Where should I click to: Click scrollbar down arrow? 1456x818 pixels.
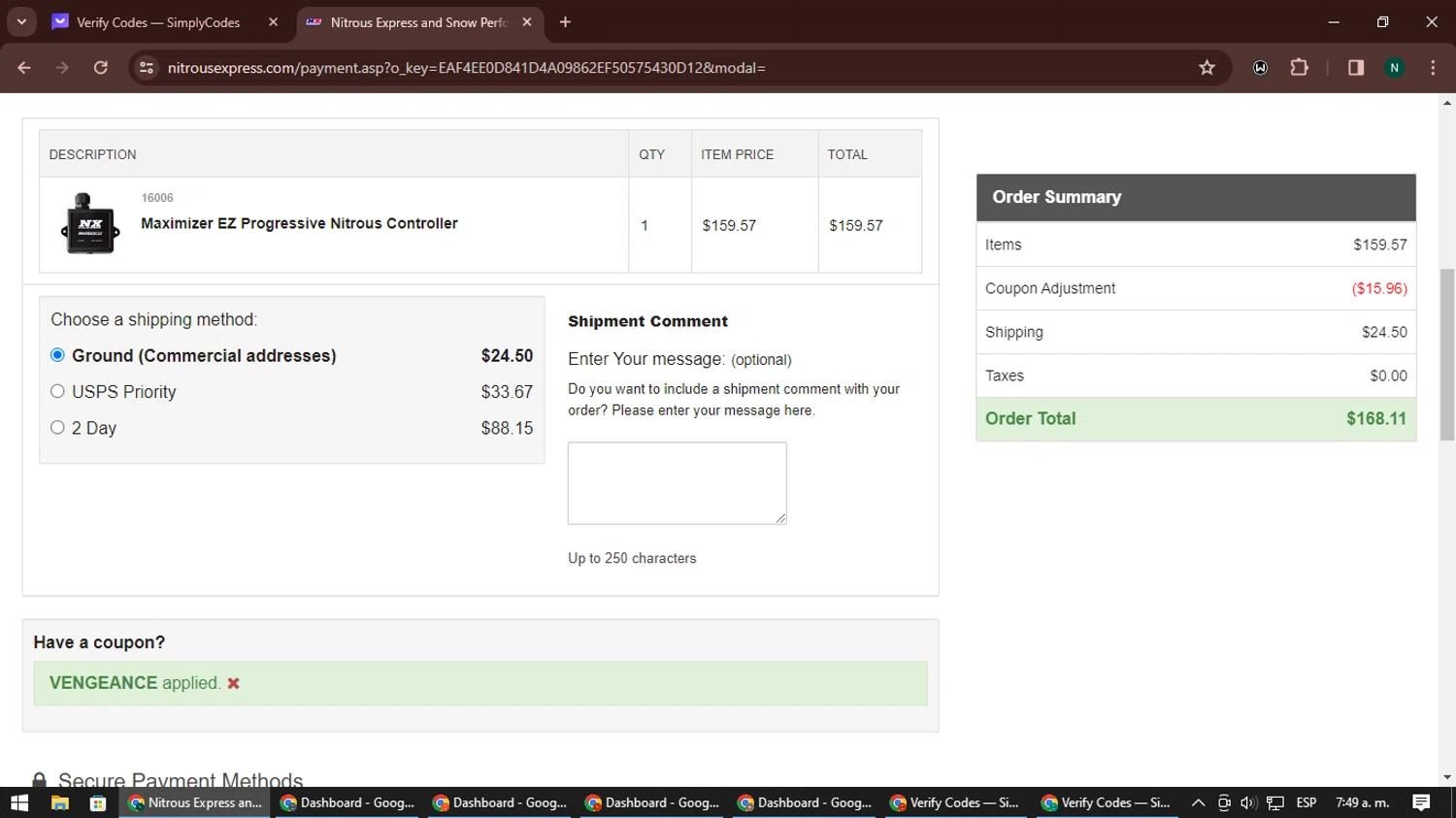click(x=1447, y=778)
